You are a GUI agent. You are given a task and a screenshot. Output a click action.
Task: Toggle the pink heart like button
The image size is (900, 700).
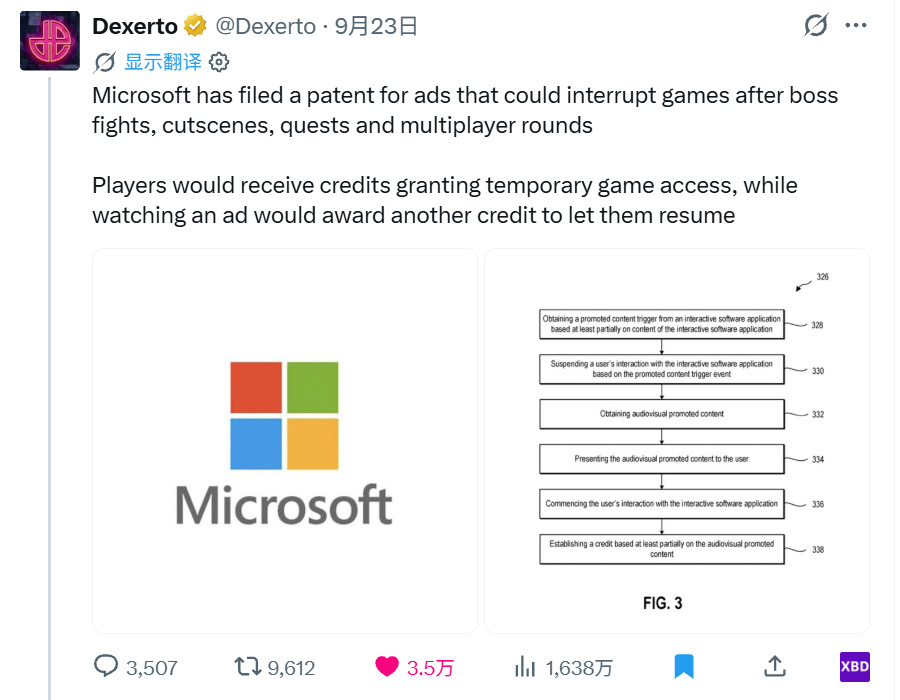386,667
